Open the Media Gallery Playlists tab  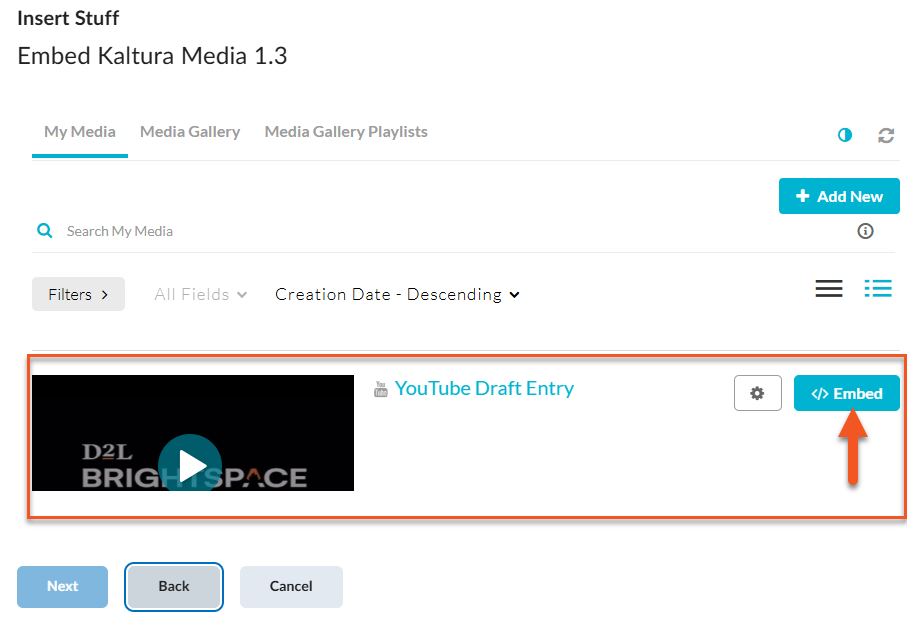point(346,132)
